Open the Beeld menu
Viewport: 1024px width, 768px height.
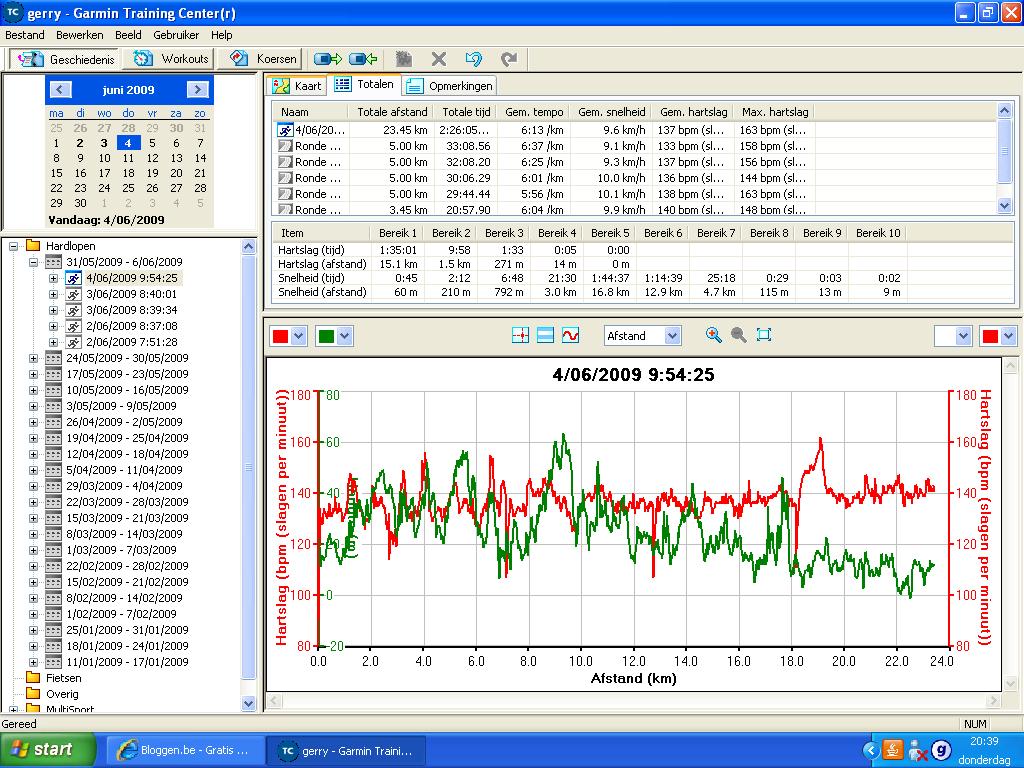tap(128, 35)
